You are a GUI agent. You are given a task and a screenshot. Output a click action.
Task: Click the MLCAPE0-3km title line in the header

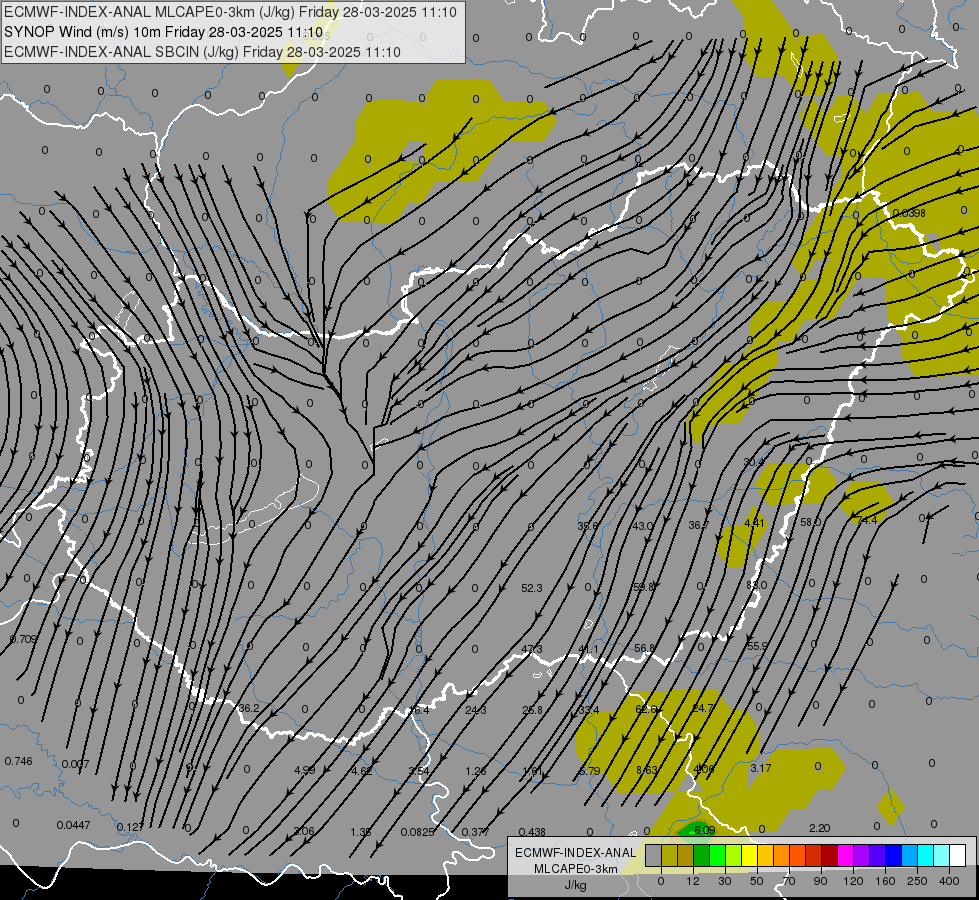230,12
